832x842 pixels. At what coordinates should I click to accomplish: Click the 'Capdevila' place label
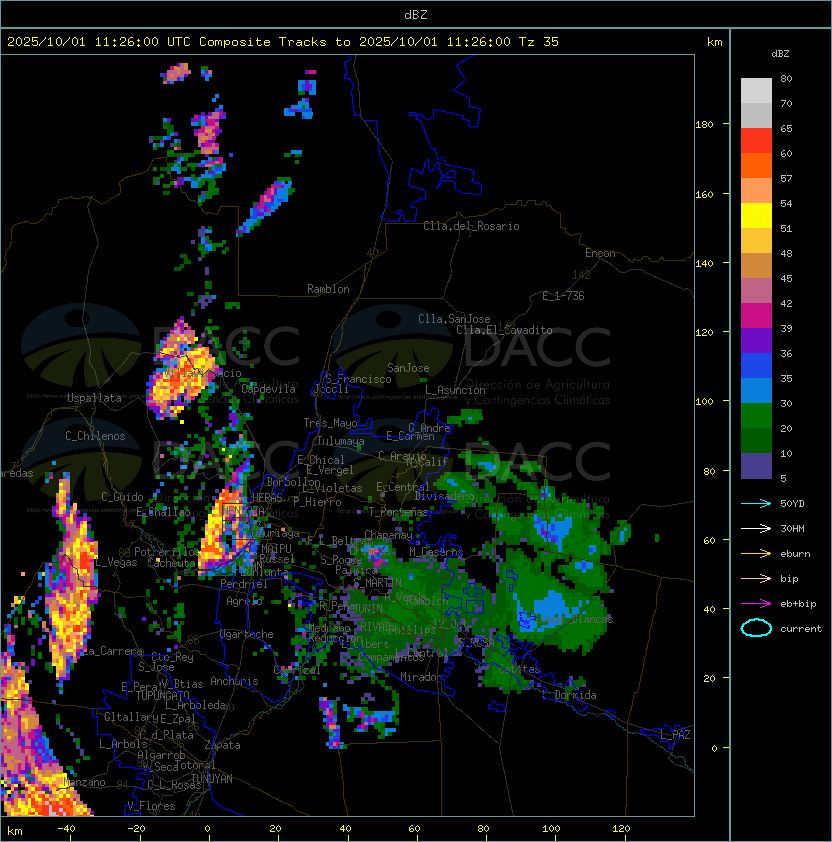pyautogui.click(x=269, y=389)
